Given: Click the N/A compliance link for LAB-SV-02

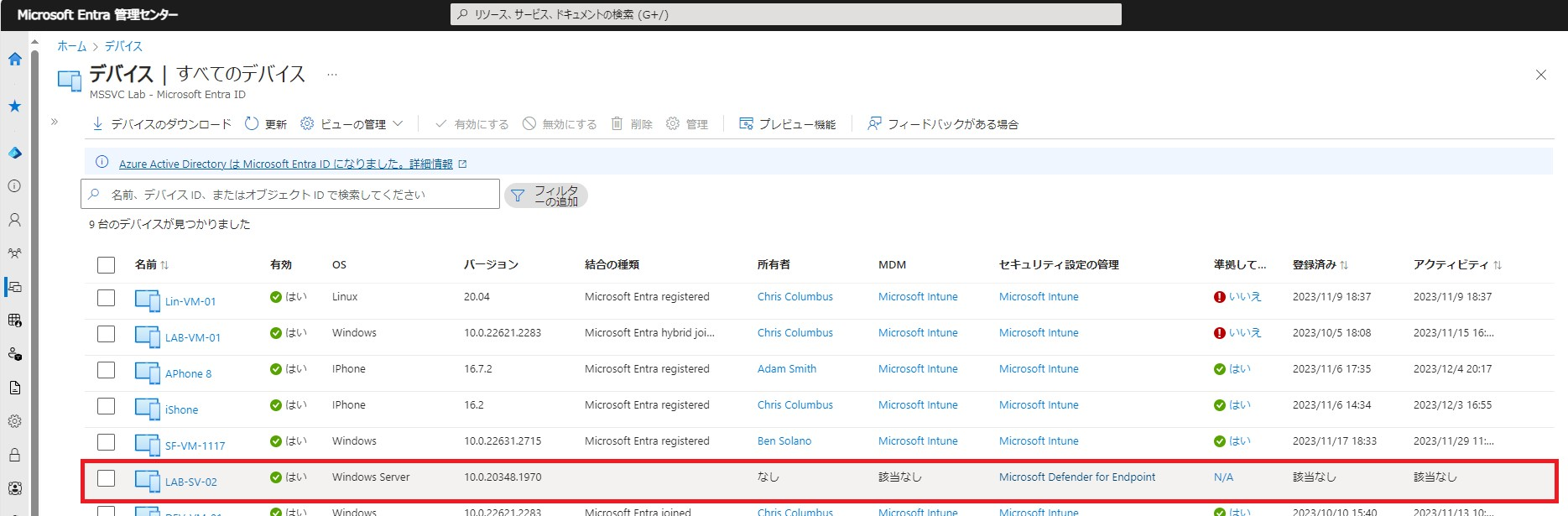Looking at the screenshot, I should (1223, 477).
